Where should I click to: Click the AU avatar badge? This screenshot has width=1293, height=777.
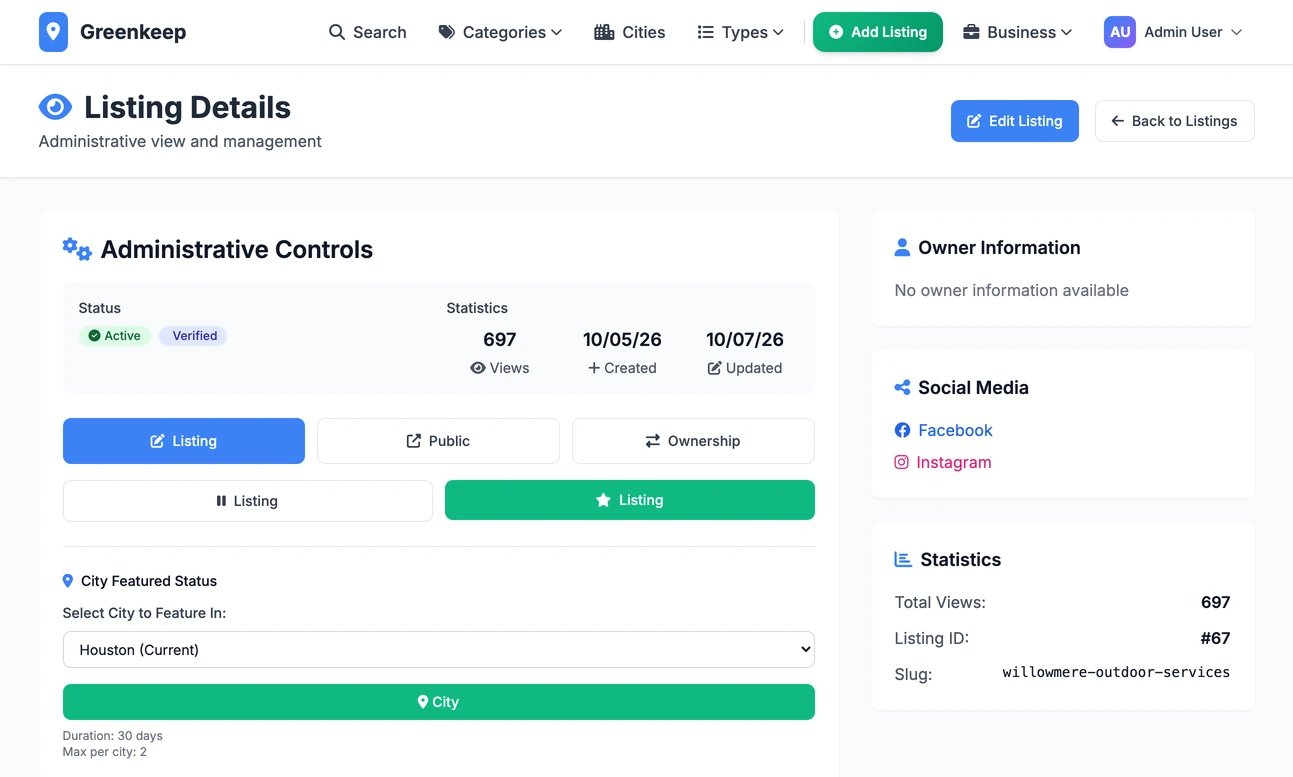coord(1120,32)
